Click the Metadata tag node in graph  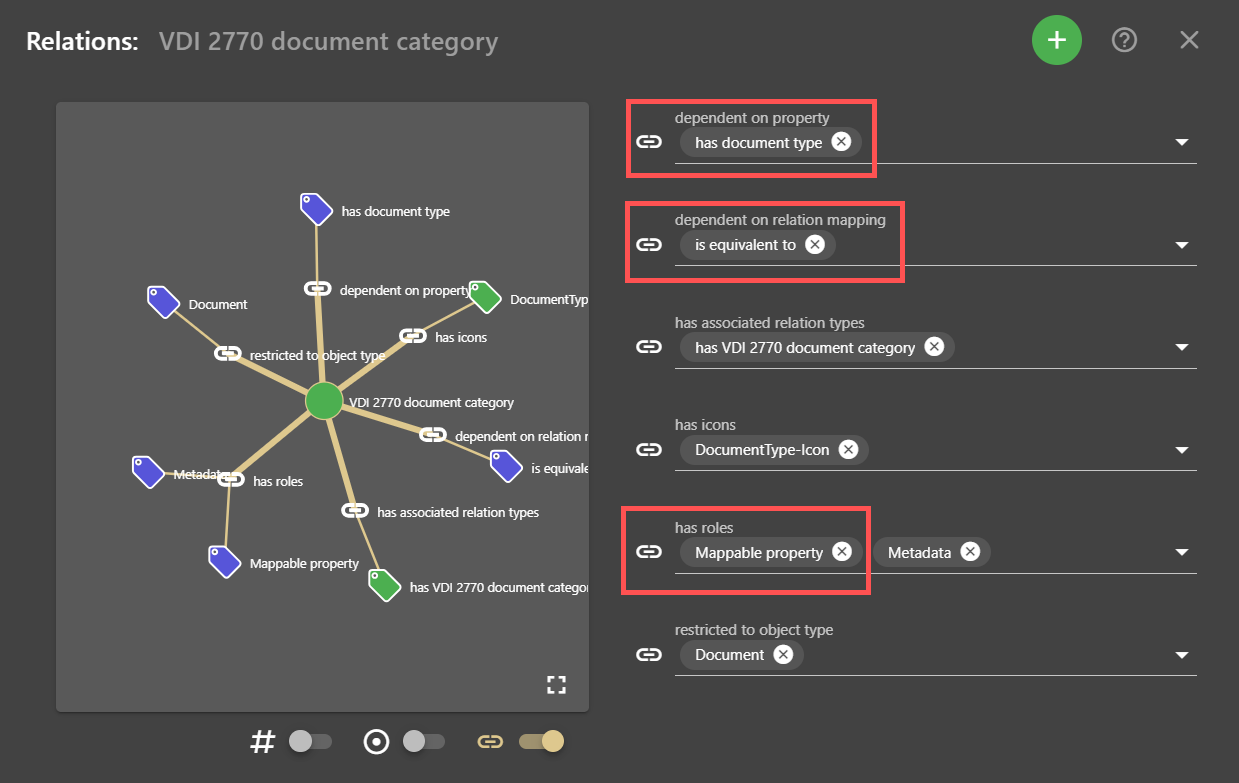[x=148, y=472]
